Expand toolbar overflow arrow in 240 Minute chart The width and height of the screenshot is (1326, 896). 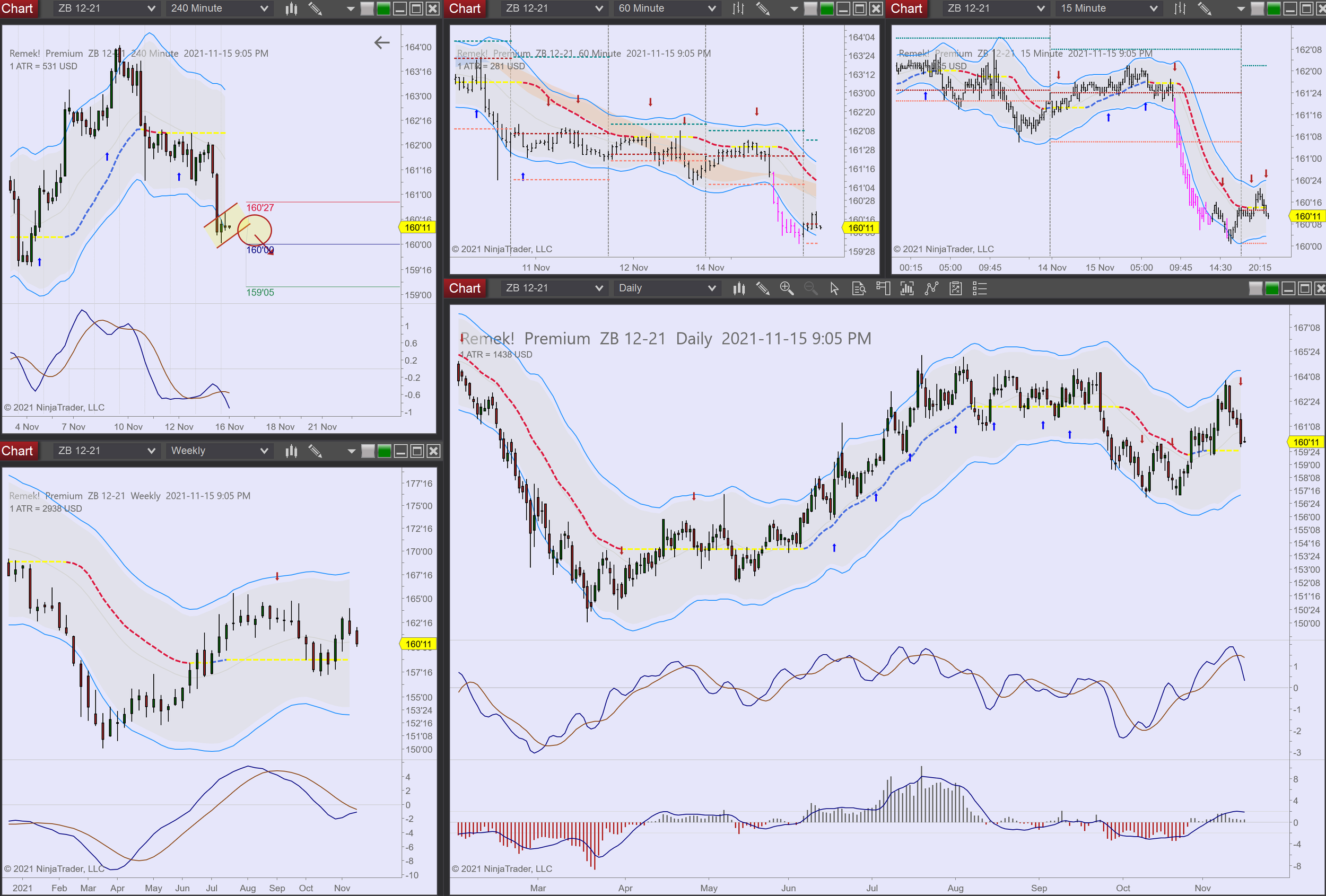351,9
